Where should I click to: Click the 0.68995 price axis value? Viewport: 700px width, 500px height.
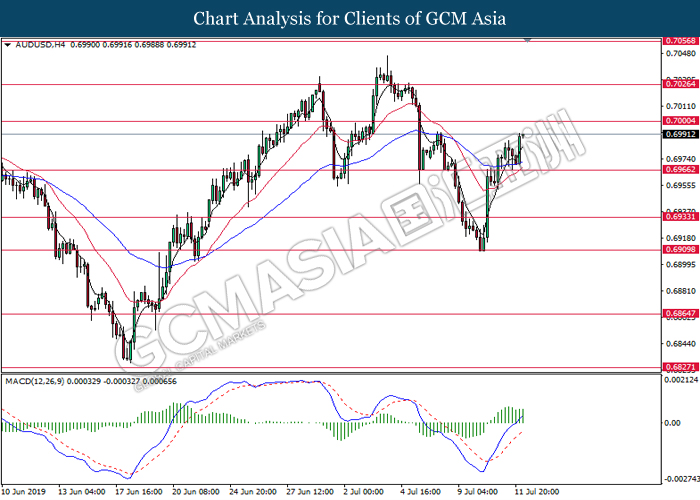680,265
